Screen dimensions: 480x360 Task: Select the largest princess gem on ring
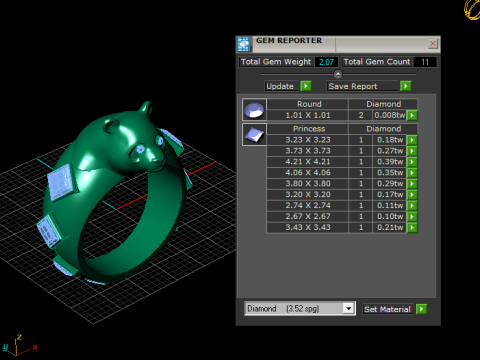click(62, 182)
